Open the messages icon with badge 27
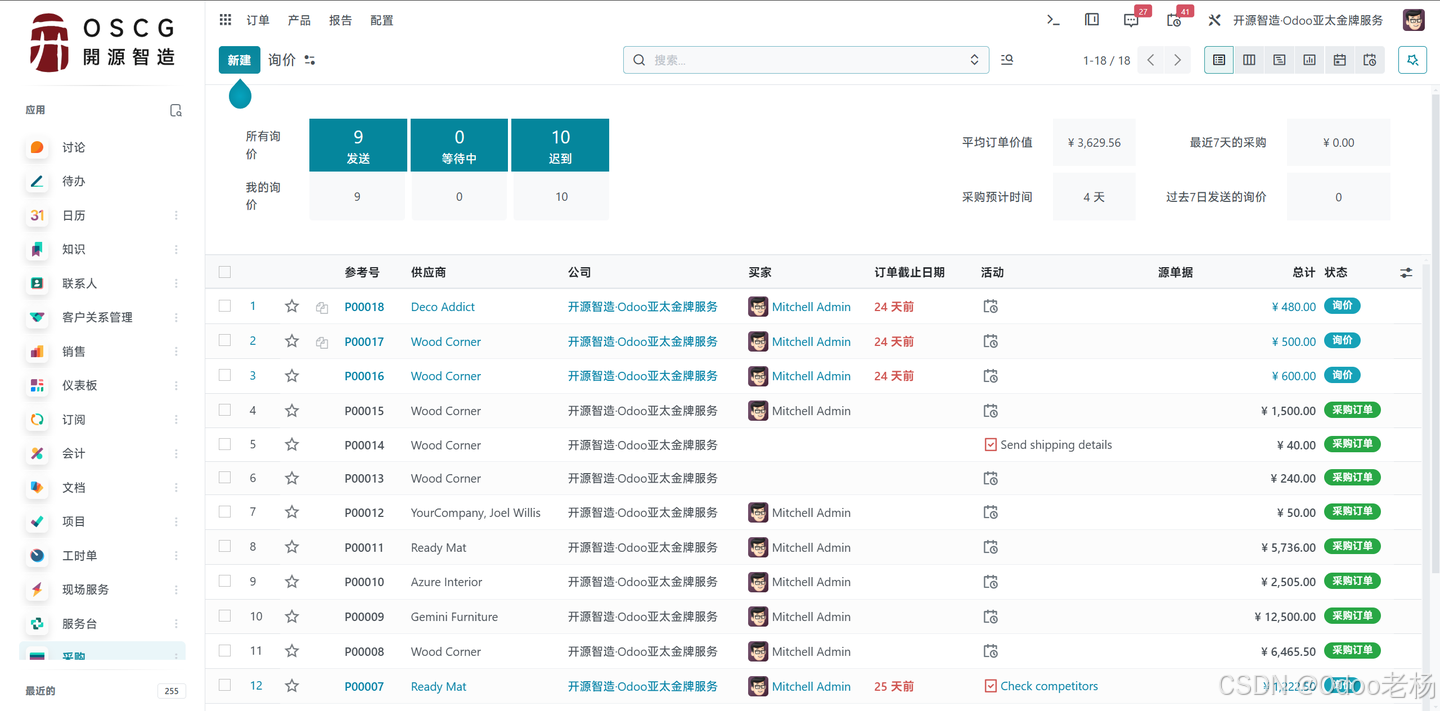The image size is (1440, 711). (x=1131, y=20)
